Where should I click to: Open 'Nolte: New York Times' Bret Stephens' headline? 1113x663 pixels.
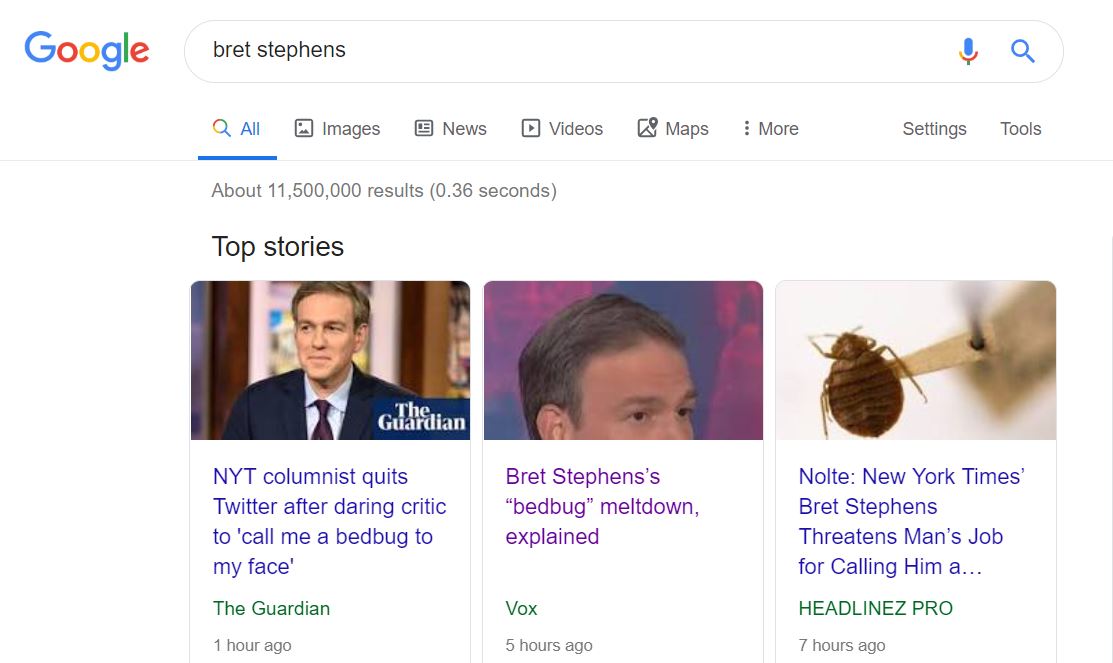point(911,521)
